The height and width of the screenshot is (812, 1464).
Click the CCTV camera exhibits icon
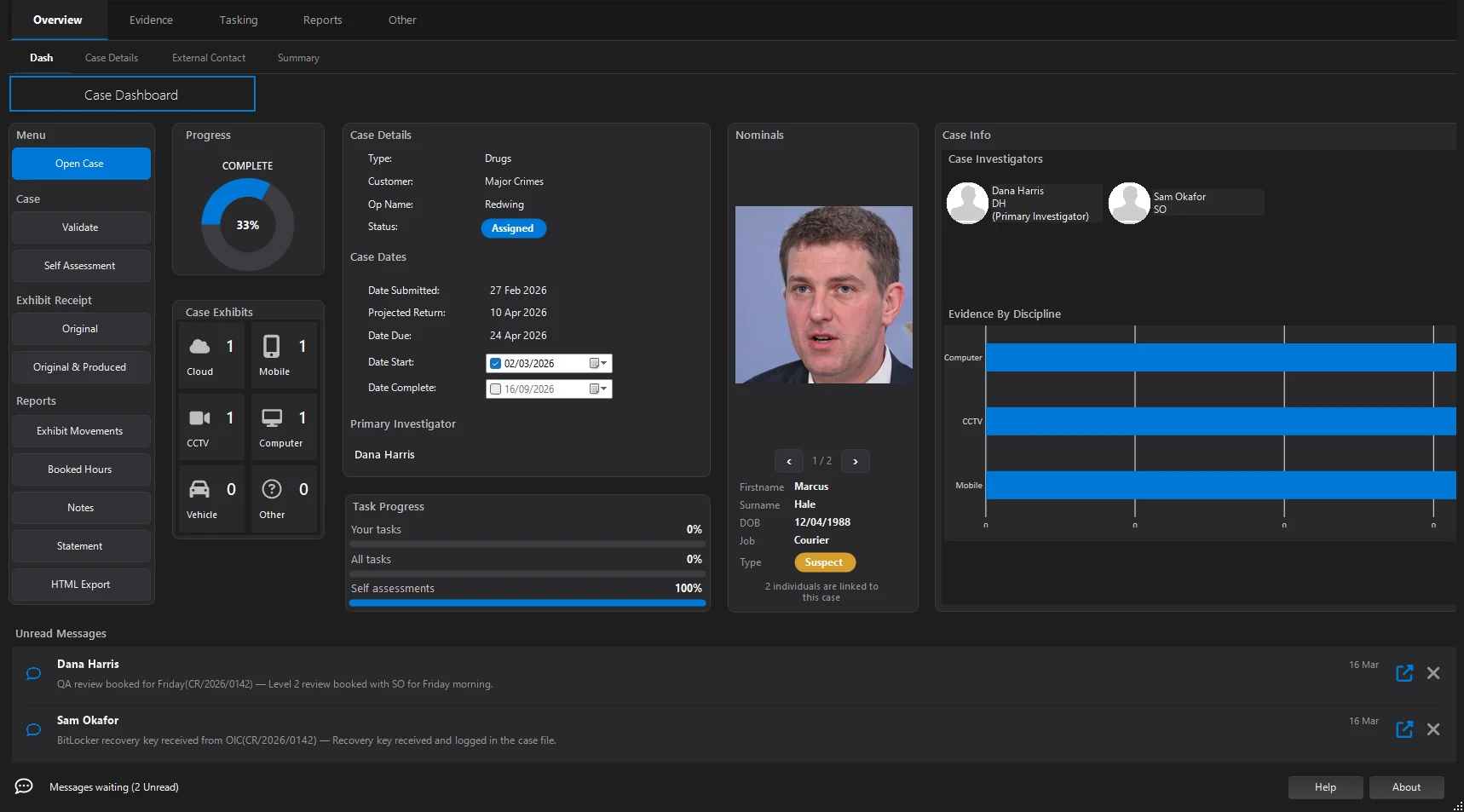point(199,418)
